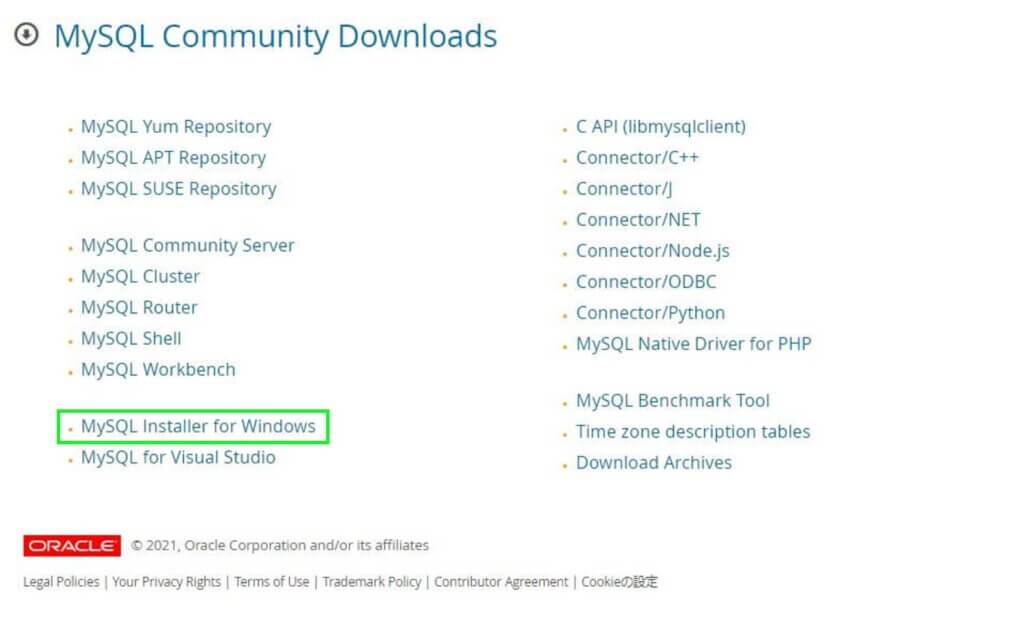1024x625 pixels.
Task: Open MySQL APT Repository link
Action: pos(173,158)
